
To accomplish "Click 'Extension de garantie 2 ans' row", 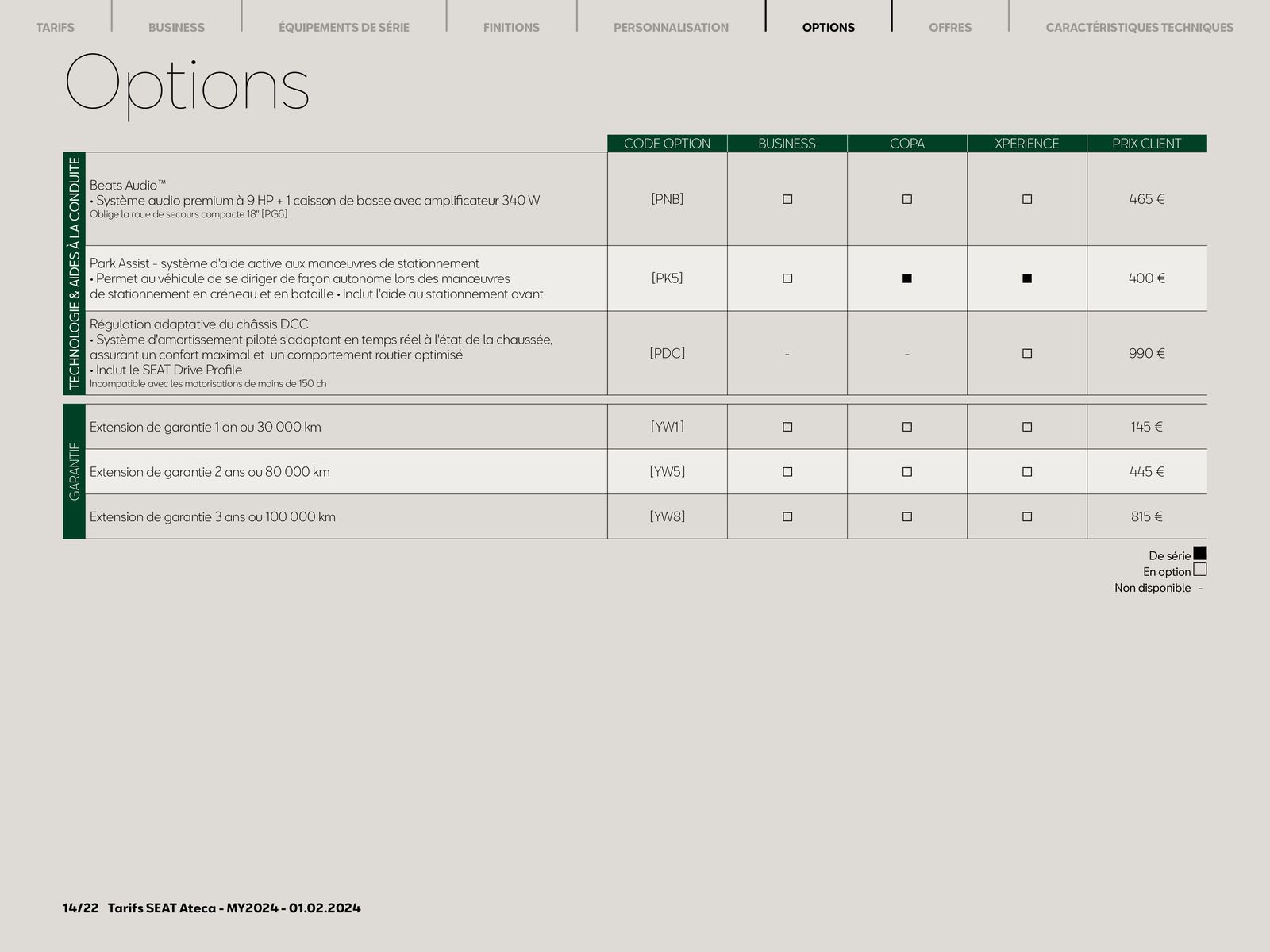I will coord(346,472).
